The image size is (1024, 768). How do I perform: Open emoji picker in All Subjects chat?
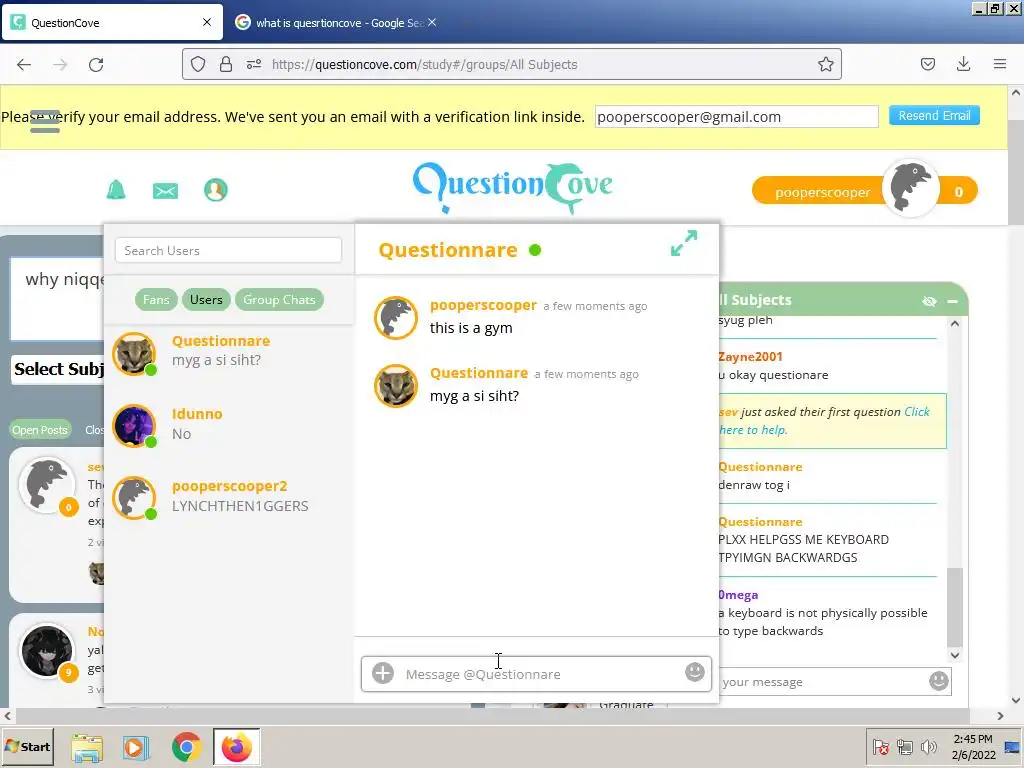point(938,681)
